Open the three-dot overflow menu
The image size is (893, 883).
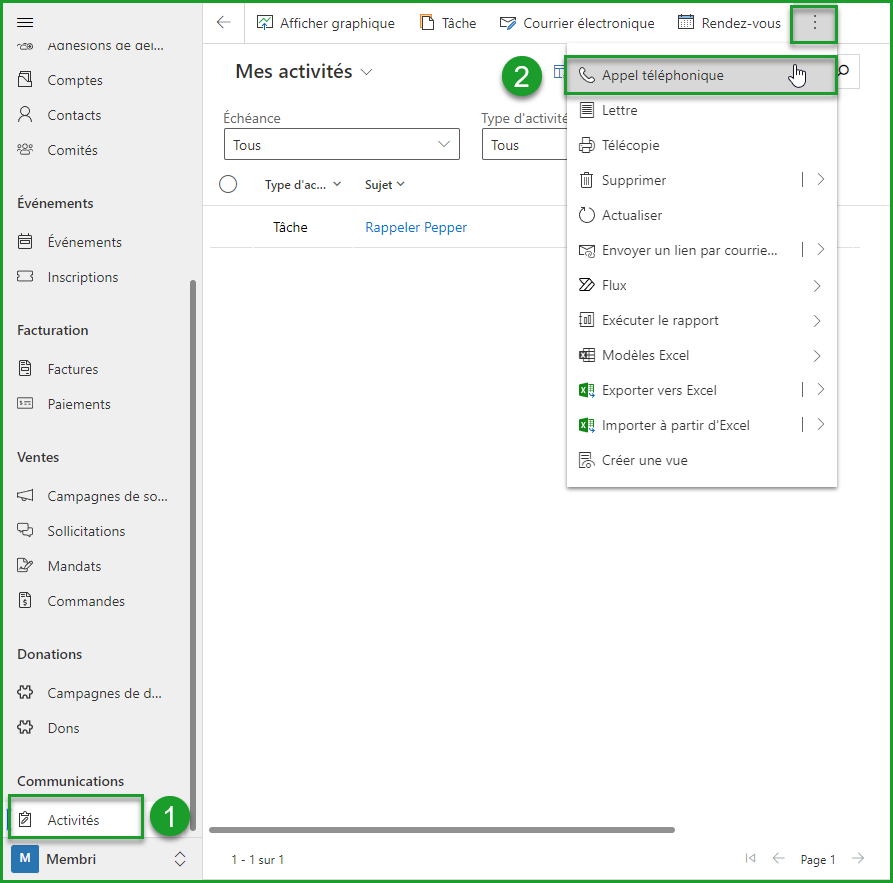pyautogui.click(x=814, y=23)
